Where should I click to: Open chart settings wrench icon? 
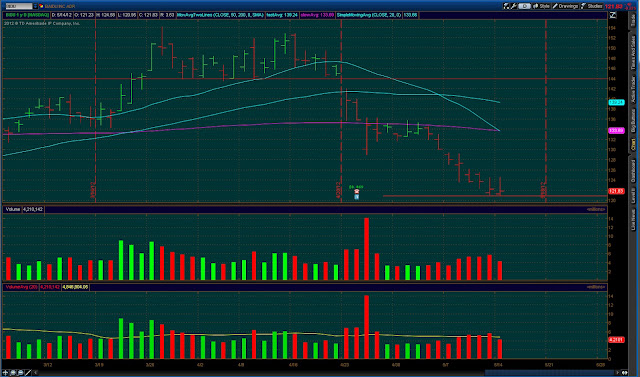click(x=514, y=6)
